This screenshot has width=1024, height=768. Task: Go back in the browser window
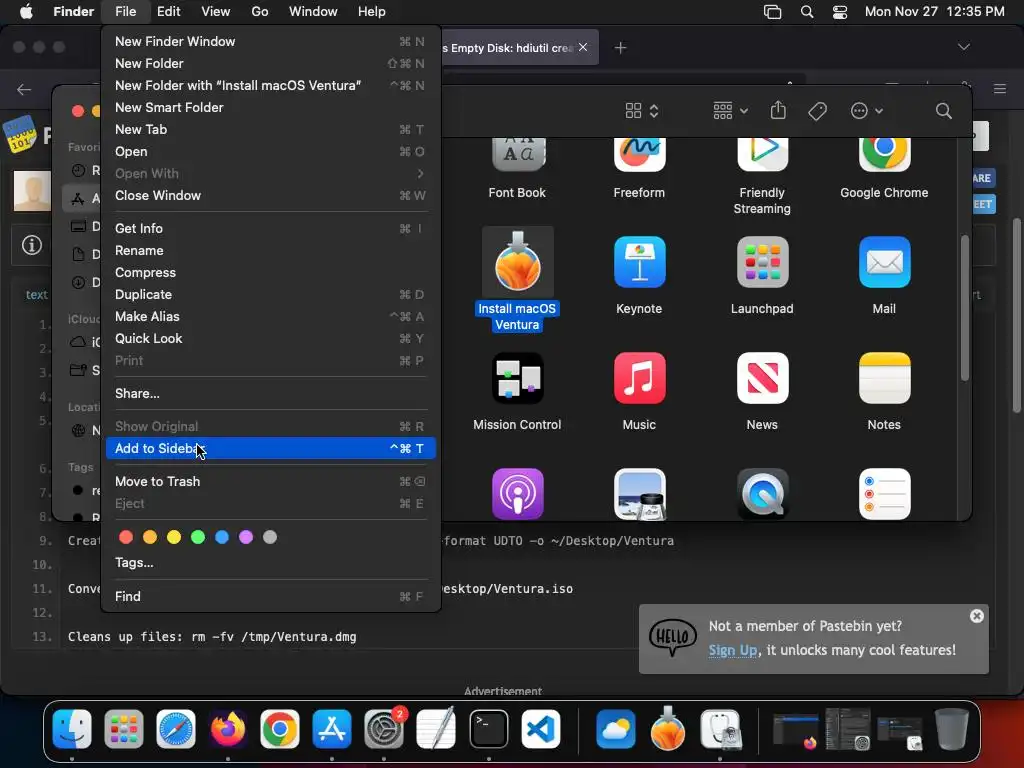click(24, 89)
